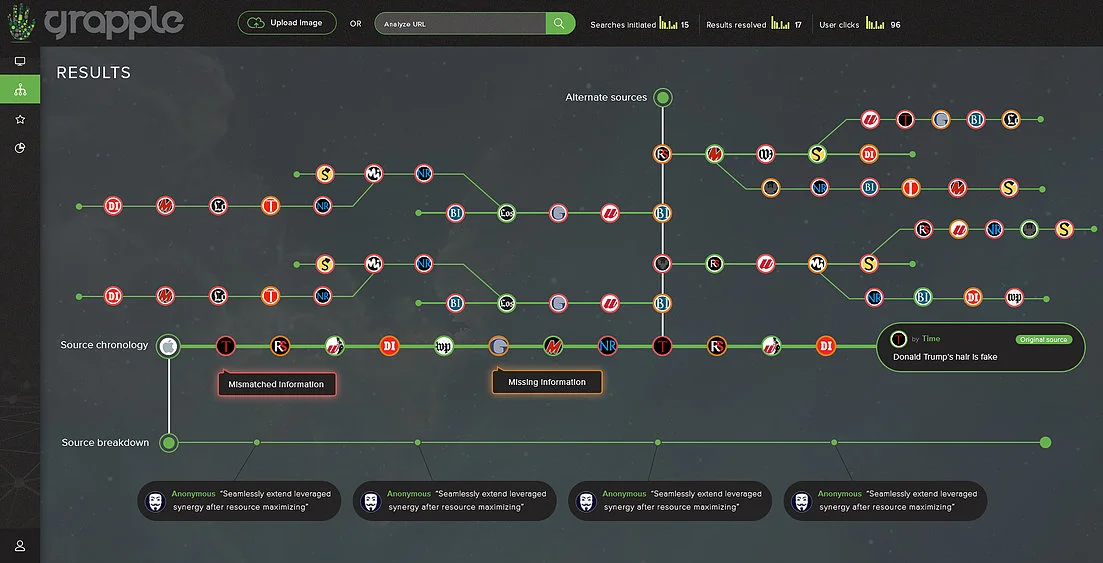Image resolution: width=1103 pixels, height=563 pixels.
Task: Click the "User clicks" value 96
Action: point(895,25)
